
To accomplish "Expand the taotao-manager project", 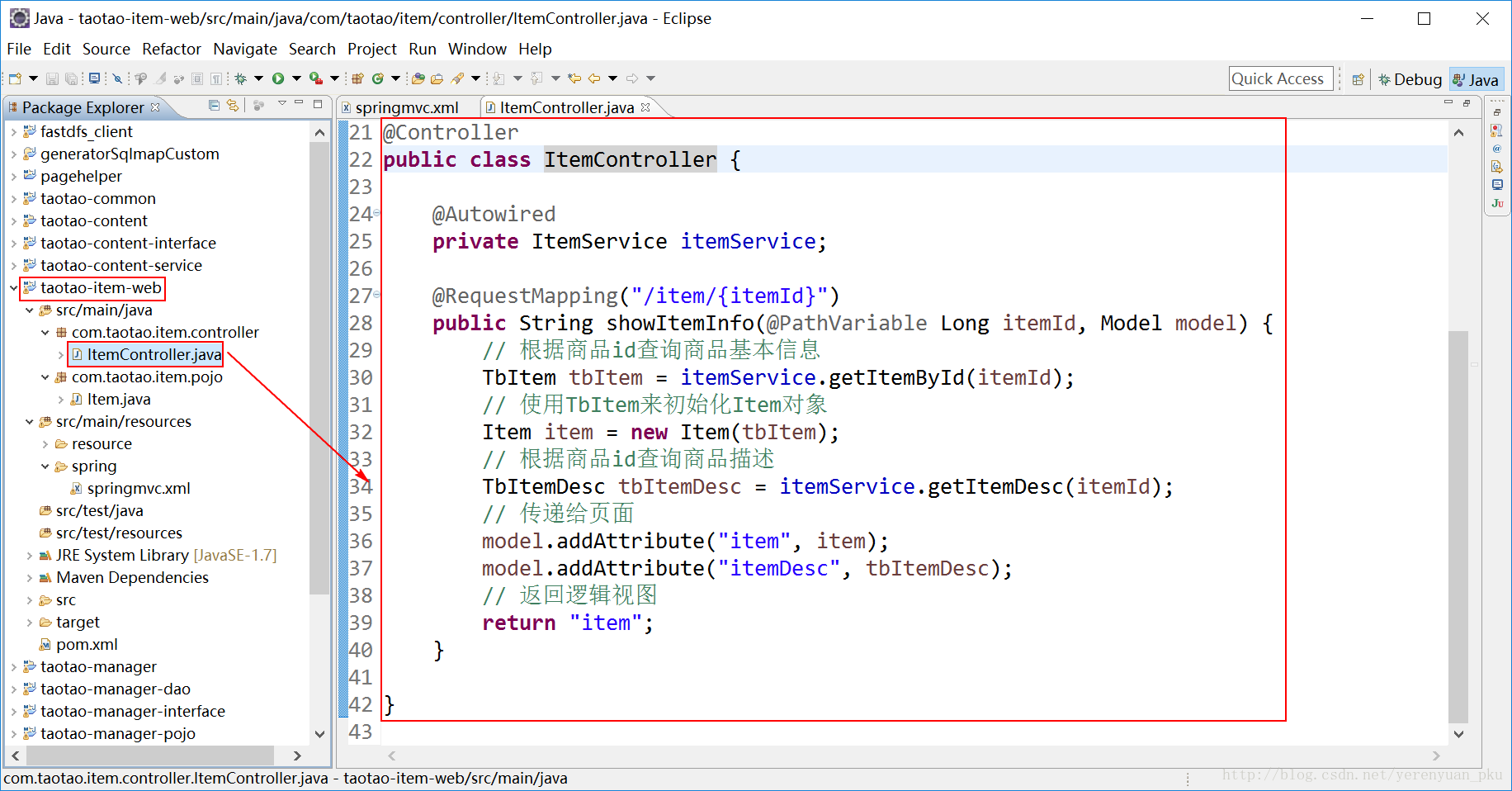I will (x=13, y=666).
